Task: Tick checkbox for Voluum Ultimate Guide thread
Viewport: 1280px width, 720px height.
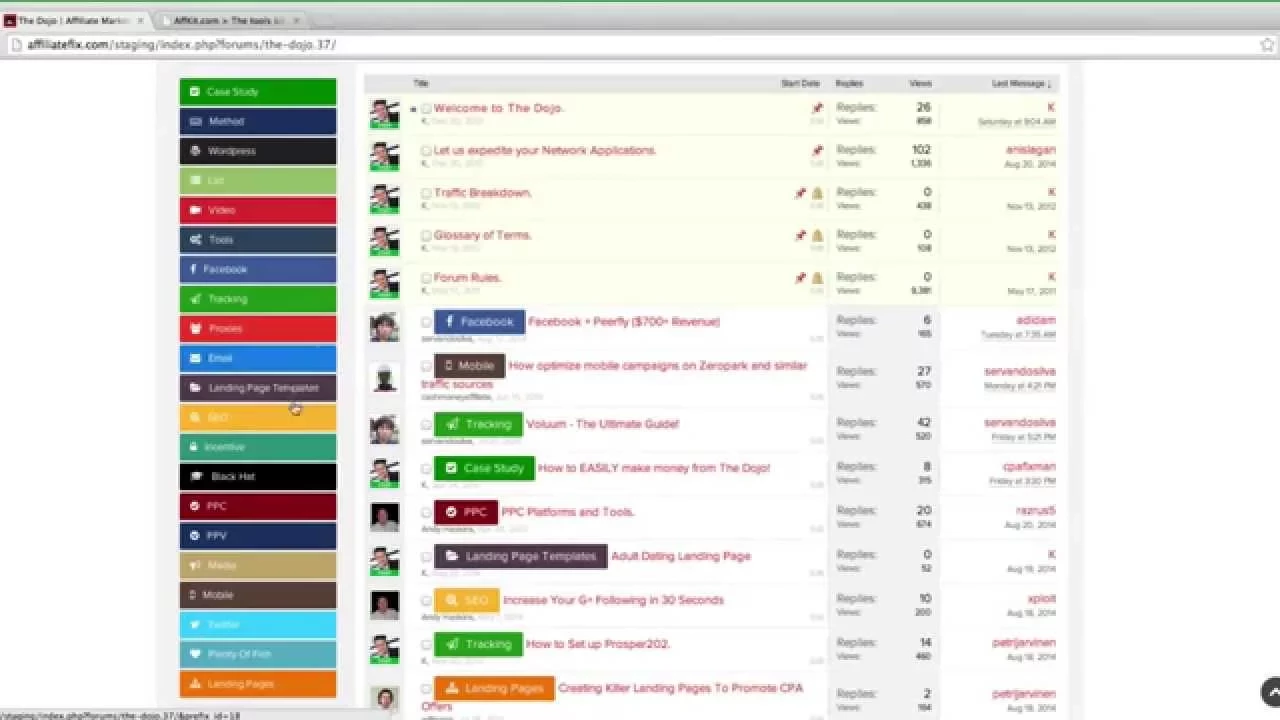Action: coord(426,424)
